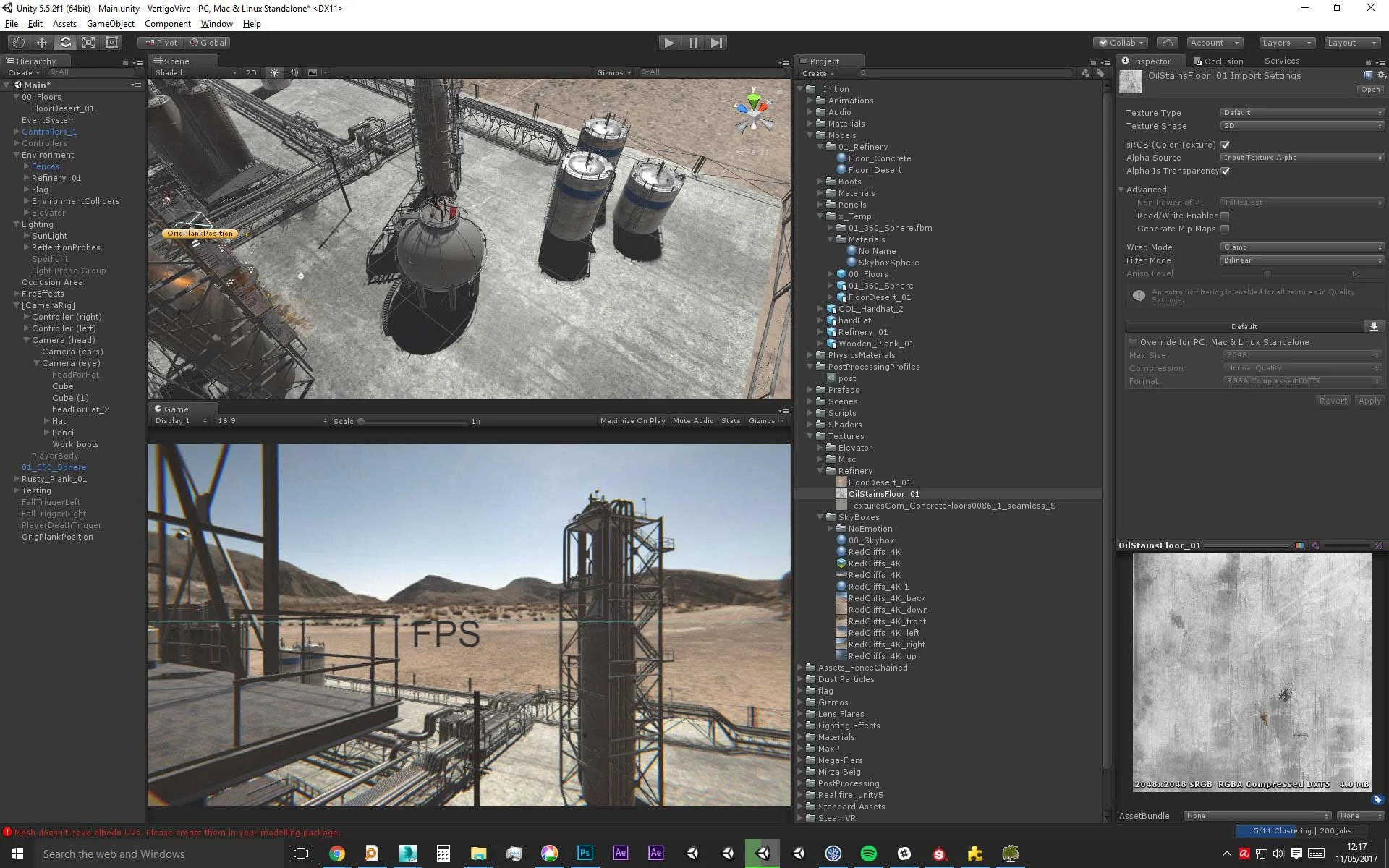Enable Read/Write Enabled checkbox

click(1225, 216)
